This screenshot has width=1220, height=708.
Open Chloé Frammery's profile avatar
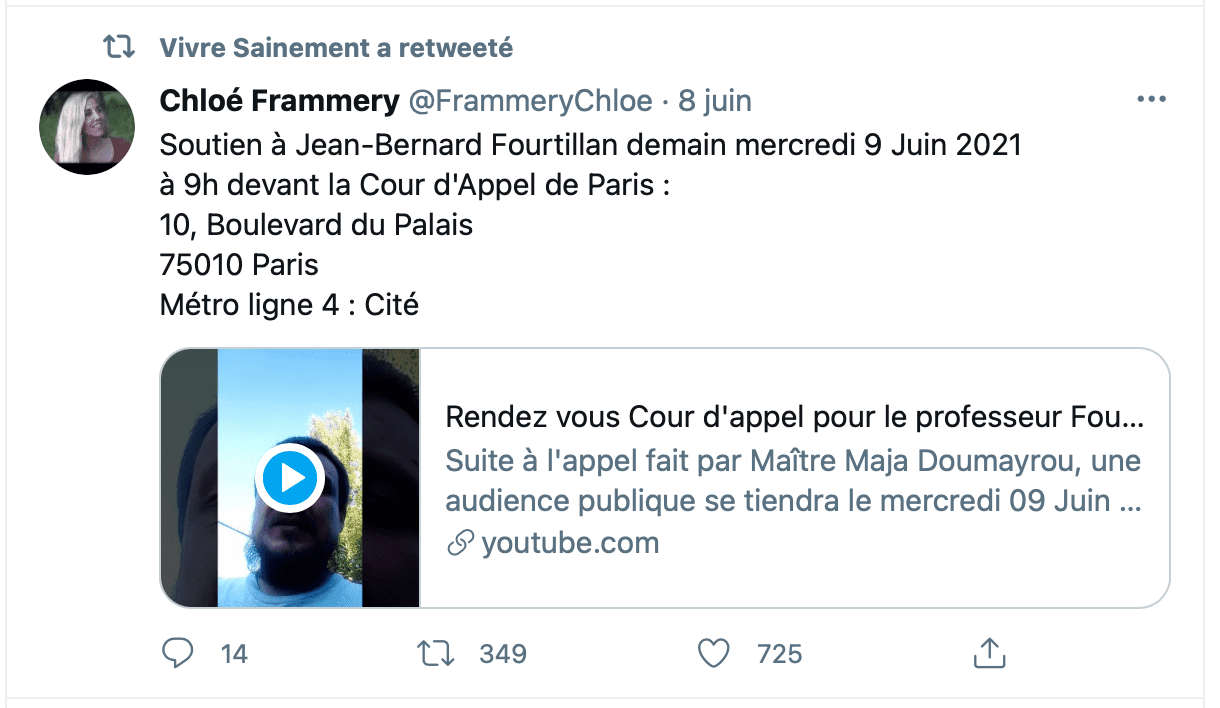click(87, 127)
